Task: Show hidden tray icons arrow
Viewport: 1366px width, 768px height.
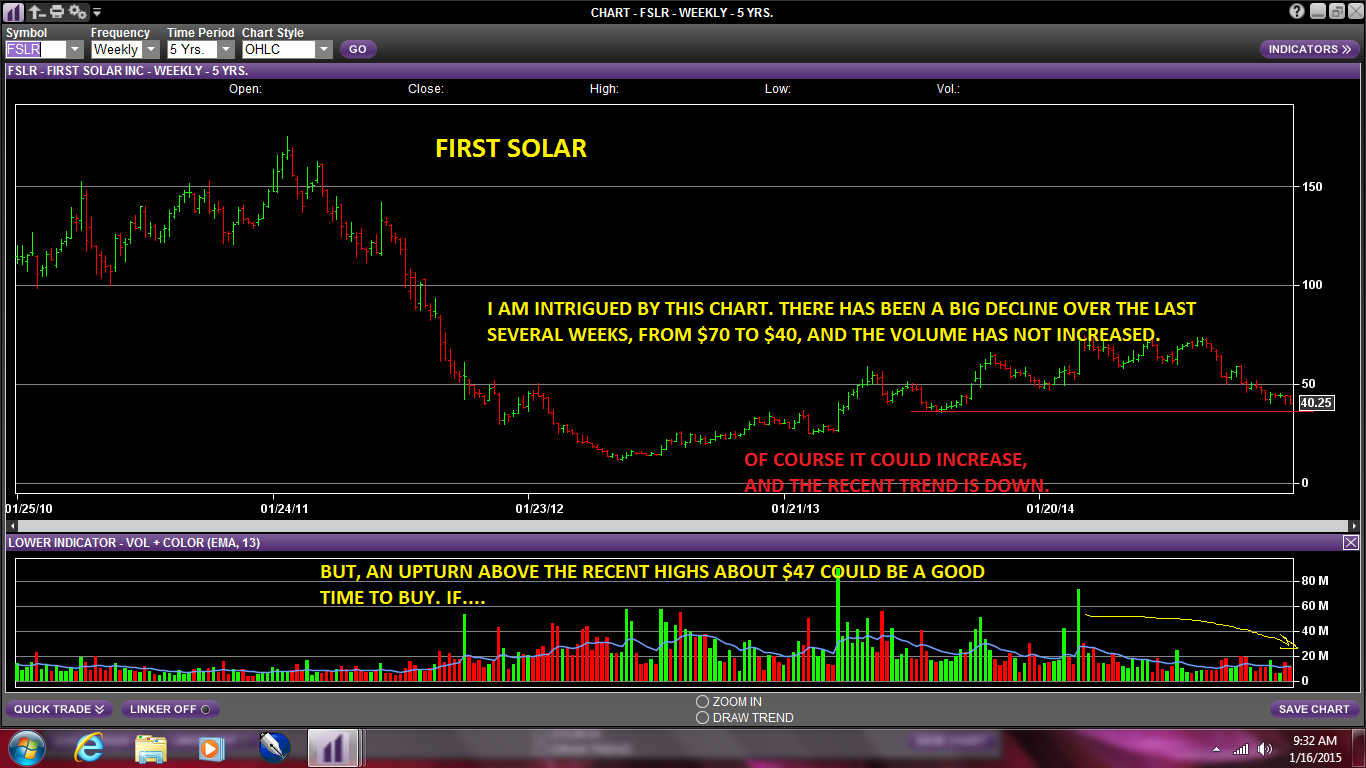Action: [x=1217, y=748]
